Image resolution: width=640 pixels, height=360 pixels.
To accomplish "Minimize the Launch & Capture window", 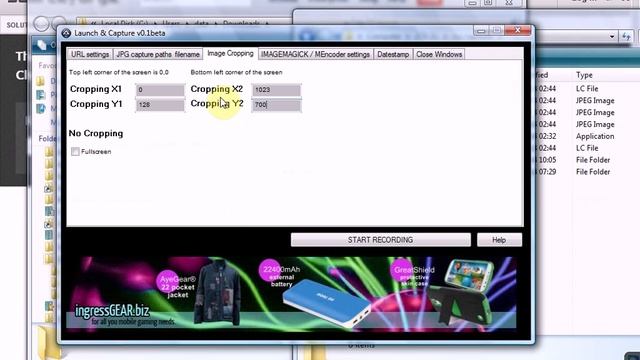I will [x=481, y=31].
